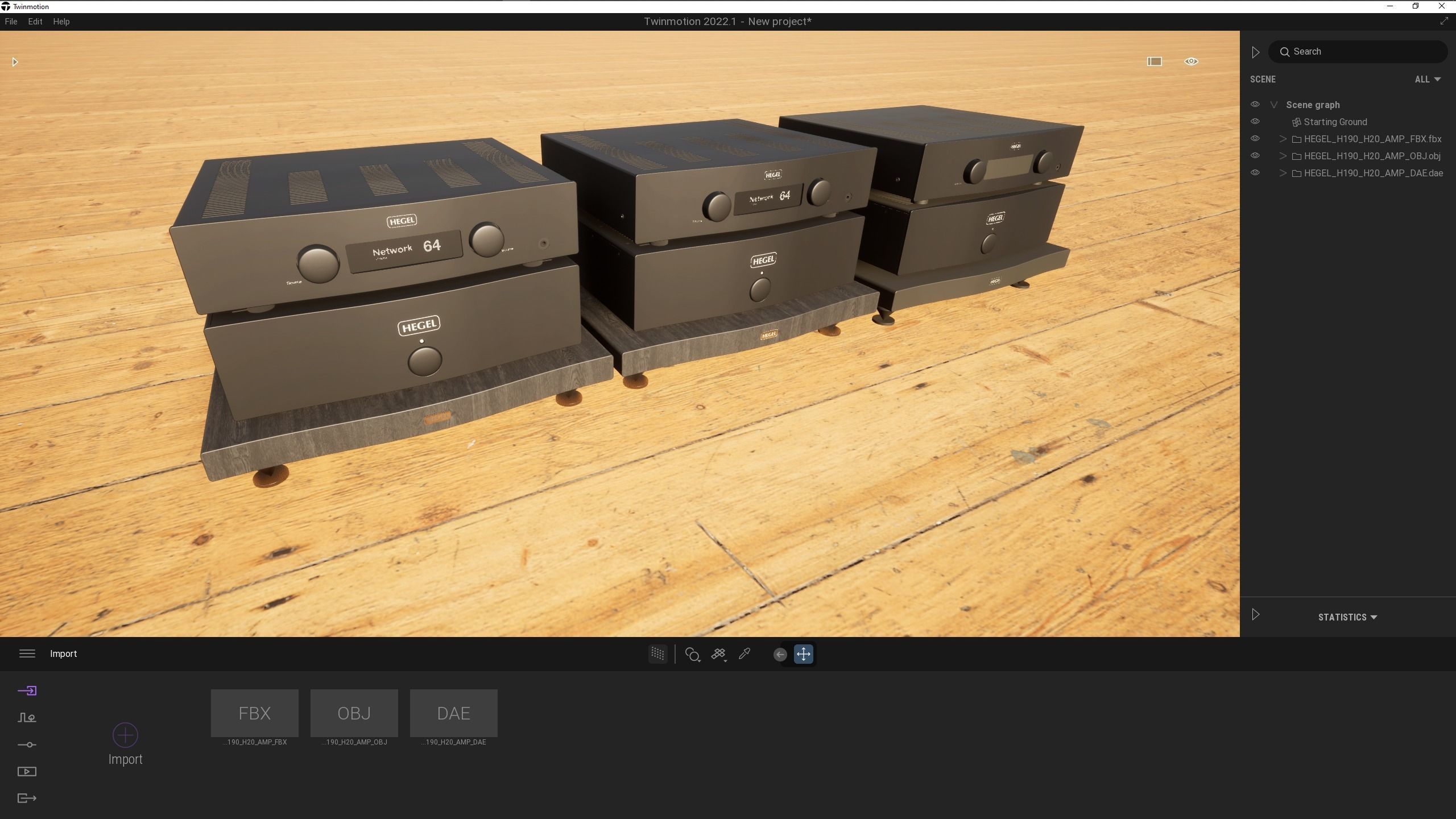Collapse the scene panel with top arrow
This screenshot has width=1456, height=819.
coord(1255,52)
